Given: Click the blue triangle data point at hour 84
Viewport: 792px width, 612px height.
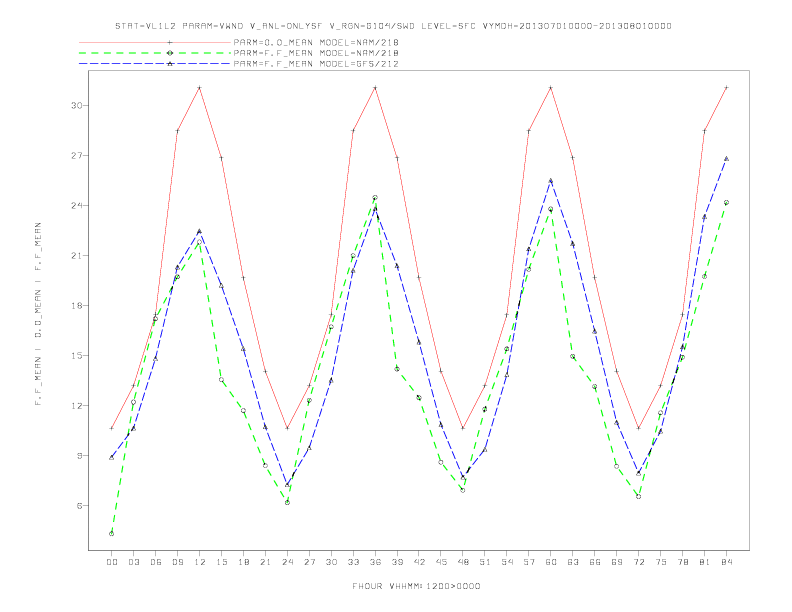Looking at the screenshot, I should (726, 159).
